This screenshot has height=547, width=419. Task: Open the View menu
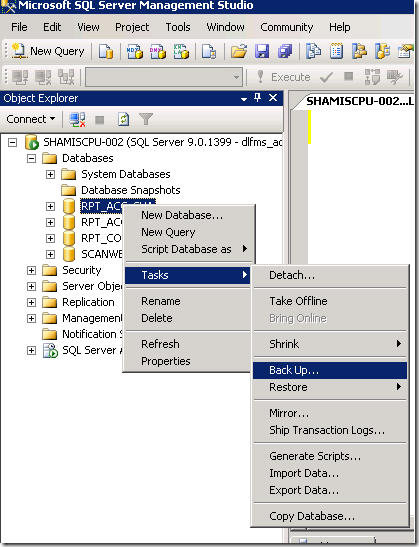point(88,27)
